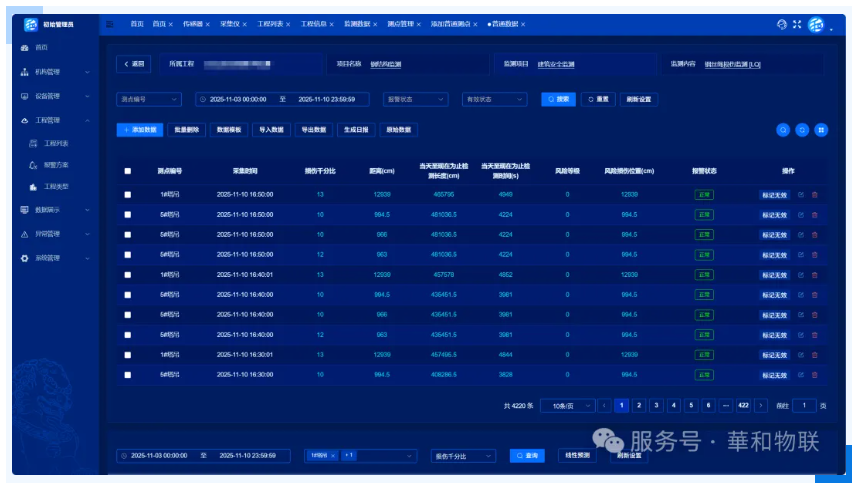This screenshot has height=502, width=867.
Task: Open the 有效状态 dropdown filter
Action: coord(493,100)
